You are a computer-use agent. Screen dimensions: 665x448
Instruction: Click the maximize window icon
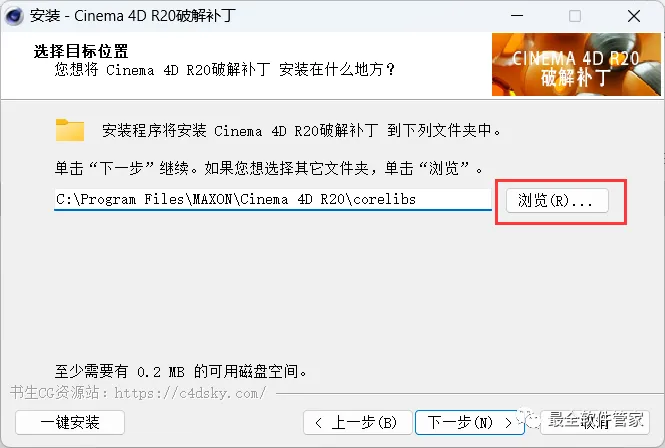tap(575, 16)
